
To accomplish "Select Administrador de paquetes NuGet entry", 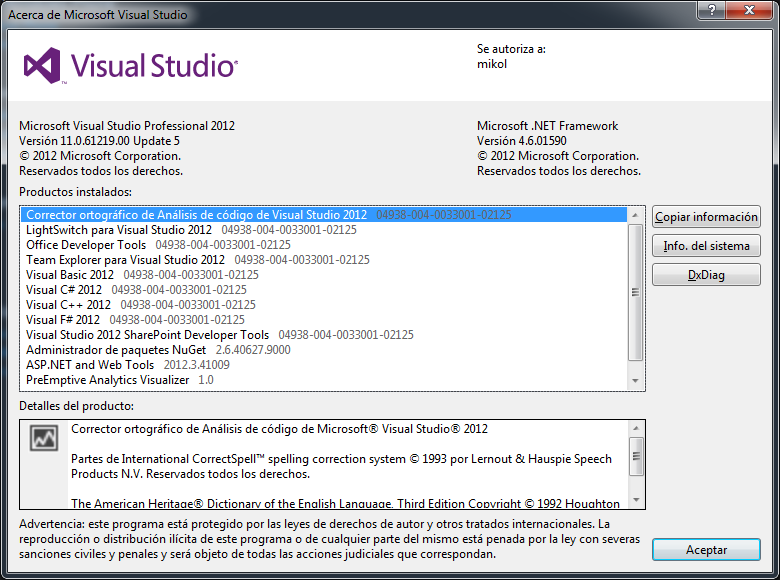I will tap(324, 350).
